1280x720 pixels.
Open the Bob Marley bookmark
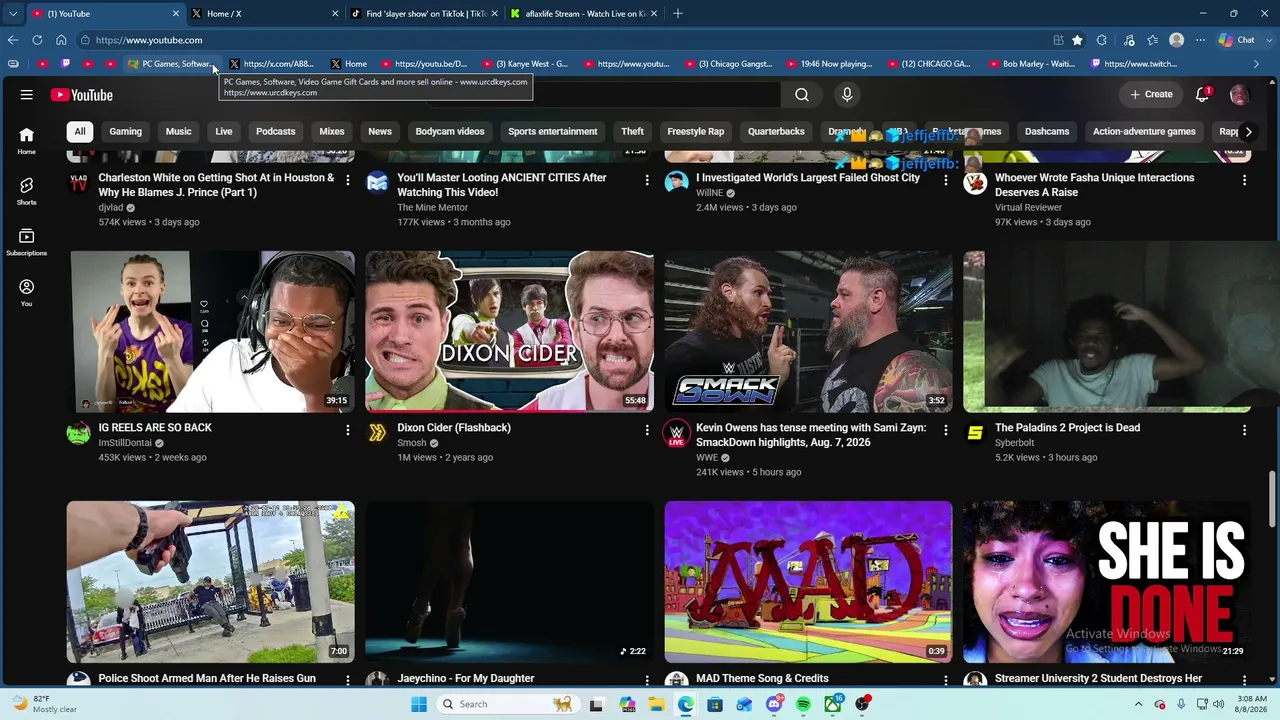pyautogui.click(x=1031, y=64)
